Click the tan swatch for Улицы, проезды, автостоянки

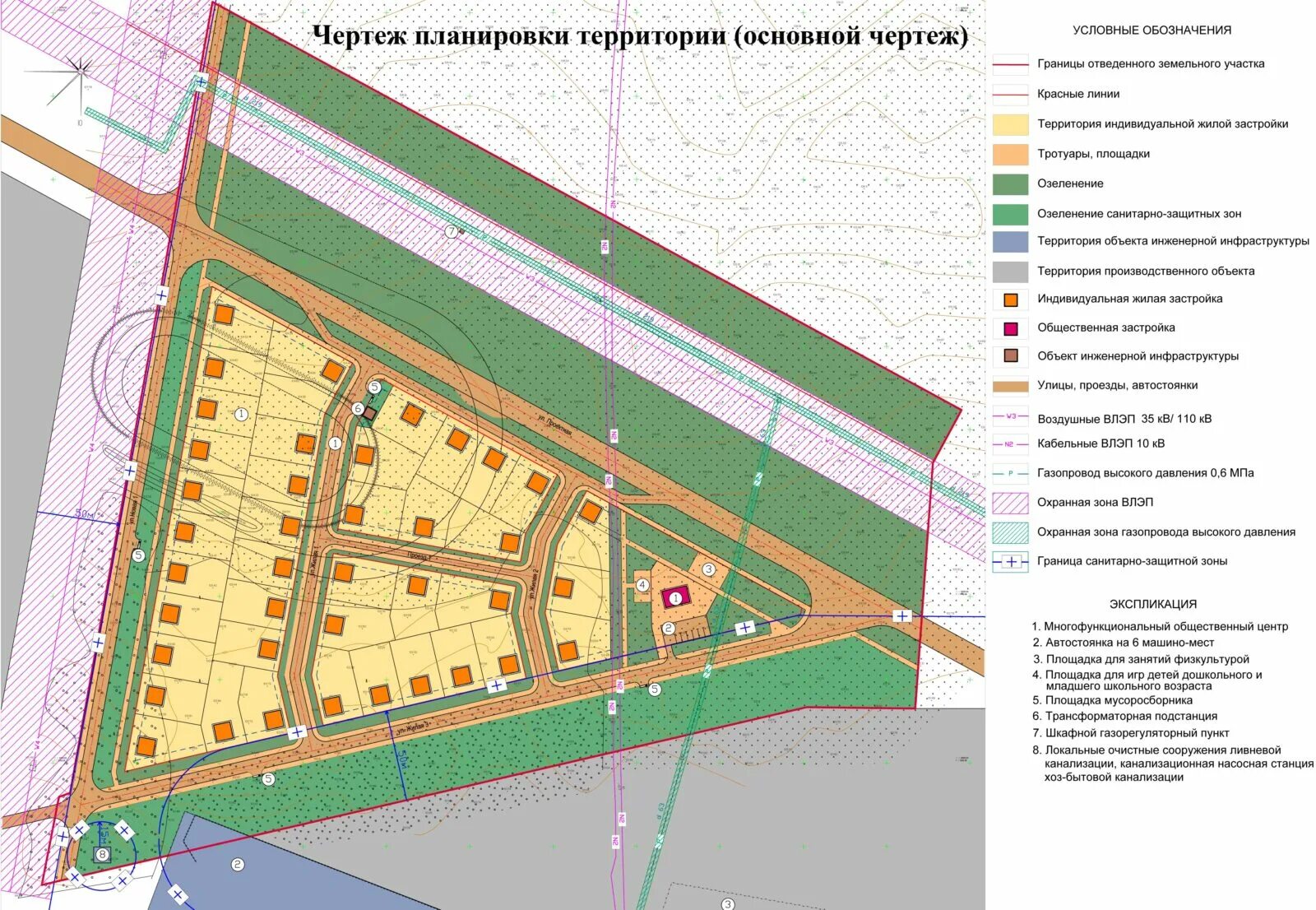point(1011,386)
